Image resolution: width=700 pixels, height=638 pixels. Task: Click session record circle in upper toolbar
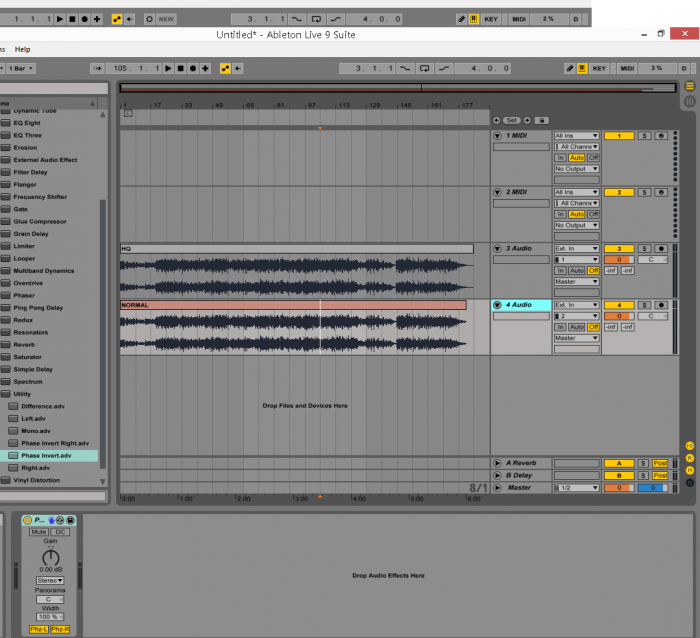(x=150, y=19)
